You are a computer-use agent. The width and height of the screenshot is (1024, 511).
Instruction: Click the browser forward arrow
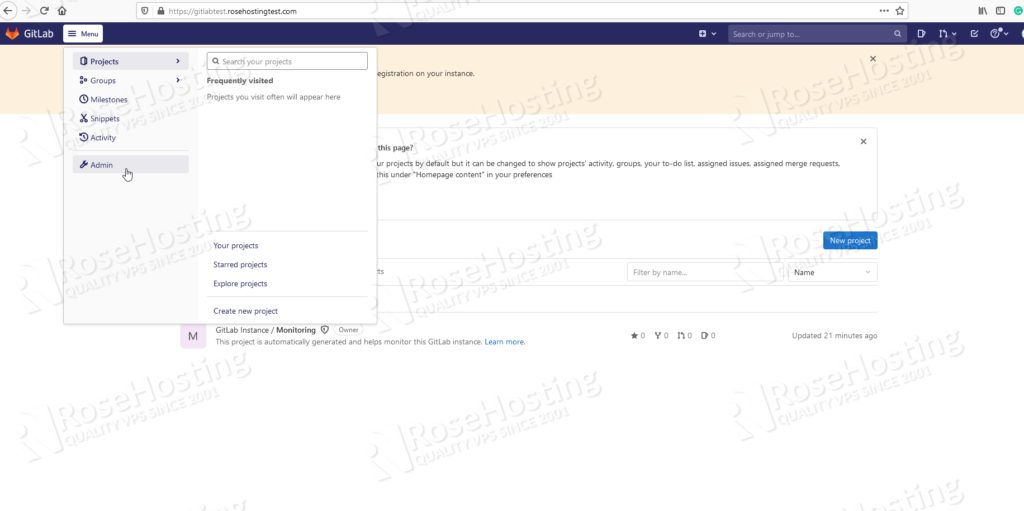click(x=27, y=10)
